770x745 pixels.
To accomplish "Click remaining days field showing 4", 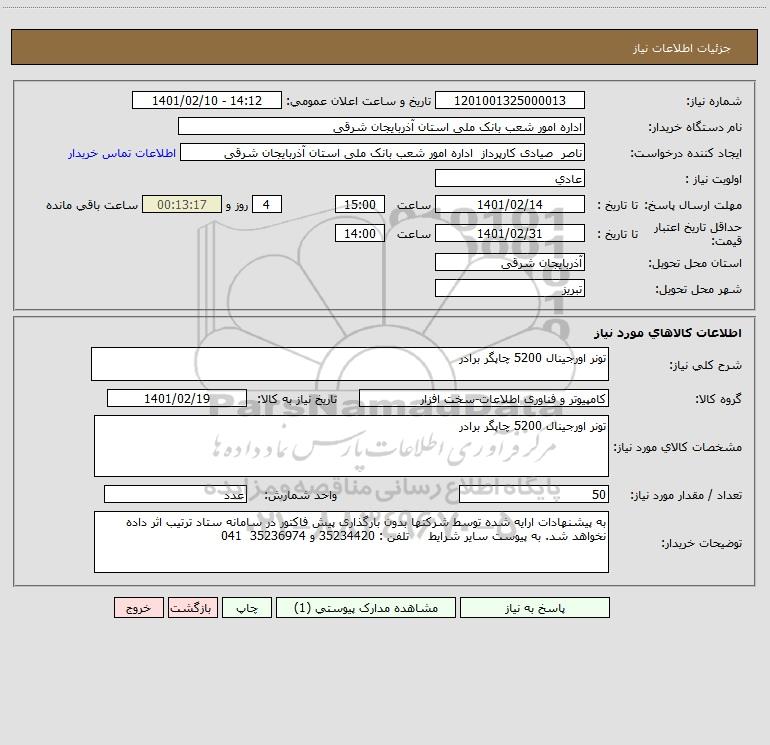I will click(x=267, y=204).
